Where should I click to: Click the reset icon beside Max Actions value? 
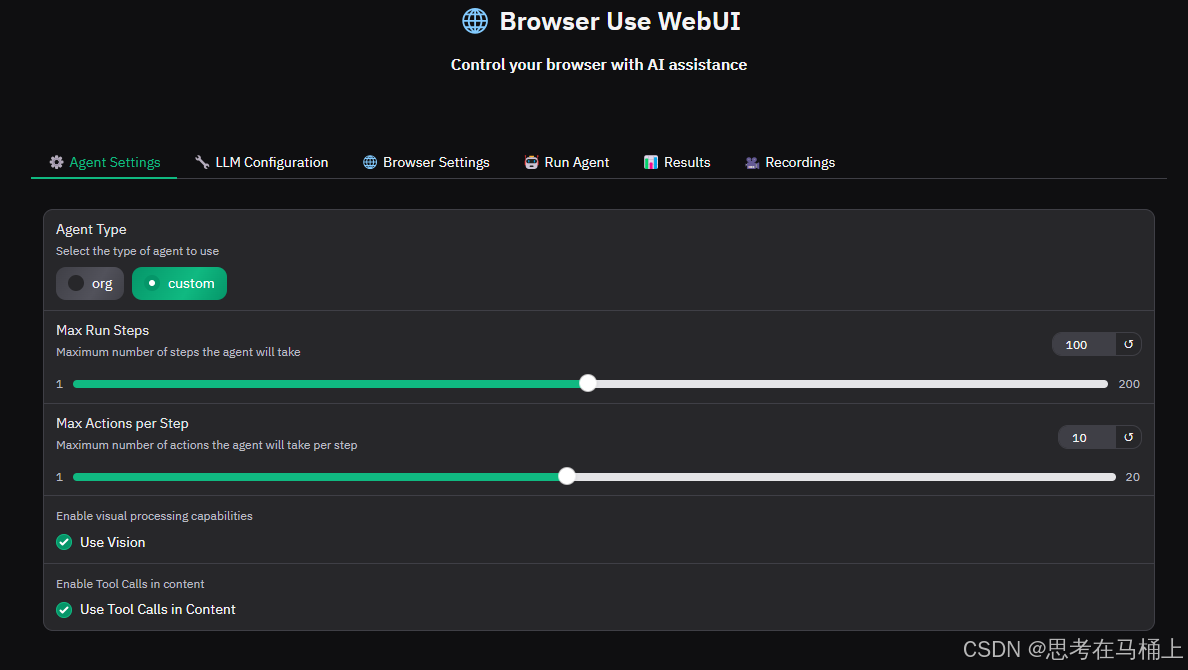[x=1128, y=437]
